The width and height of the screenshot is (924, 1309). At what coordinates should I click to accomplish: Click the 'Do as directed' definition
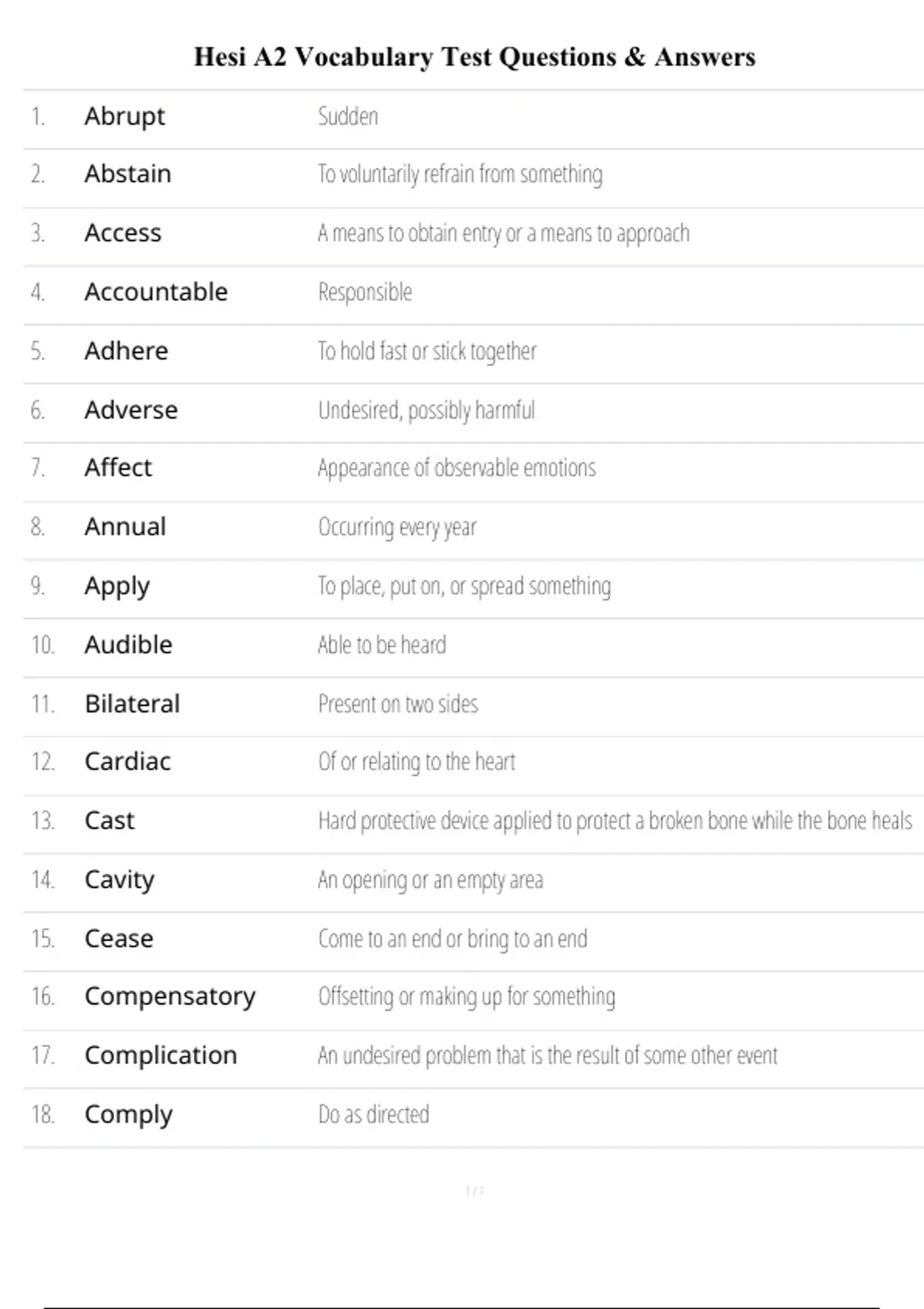(x=373, y=1114)
